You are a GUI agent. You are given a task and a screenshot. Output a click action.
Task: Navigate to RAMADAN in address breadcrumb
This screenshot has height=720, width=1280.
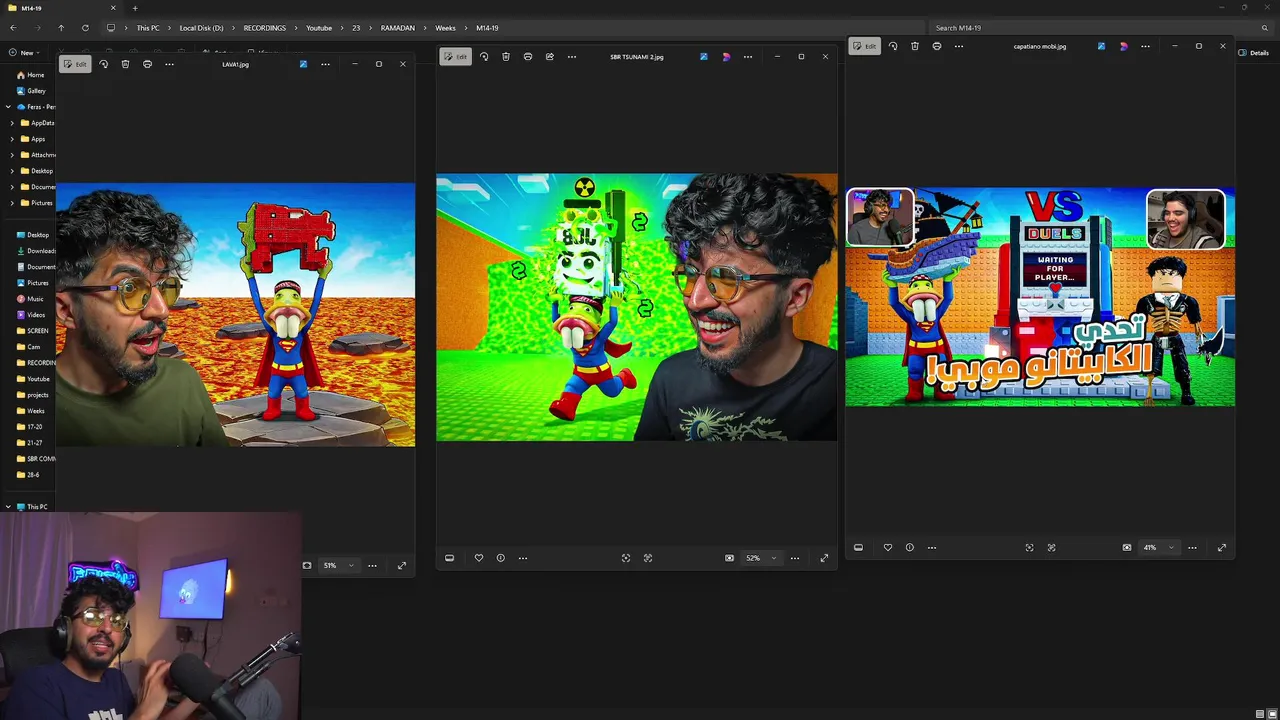pos(397,28)
